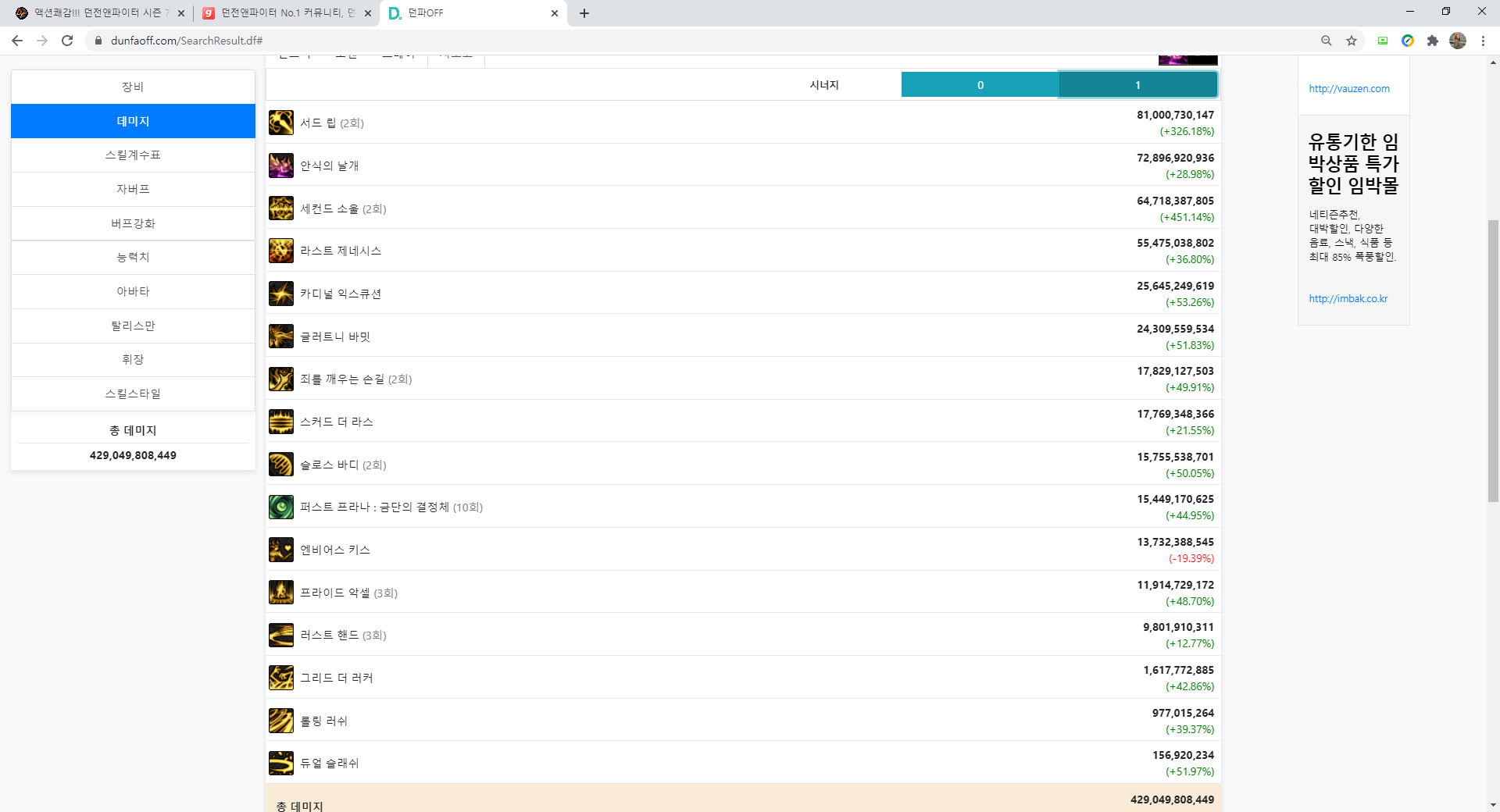The width and height of the screenshot is (1500, 812).
Task: Visit the imbak.co.kr link
Action: click(x=1348, y=298)
